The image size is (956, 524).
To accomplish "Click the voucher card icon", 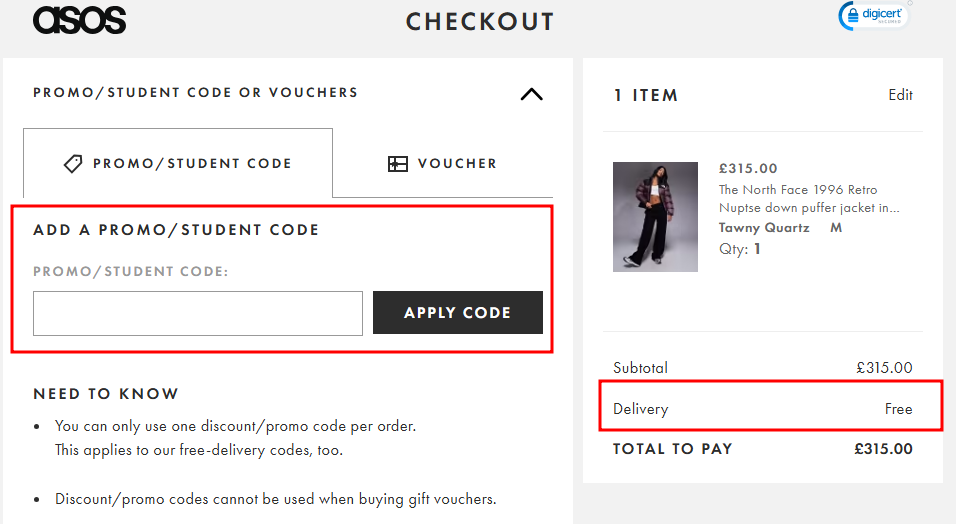I will pyautogui.click(x=397, y=164).
